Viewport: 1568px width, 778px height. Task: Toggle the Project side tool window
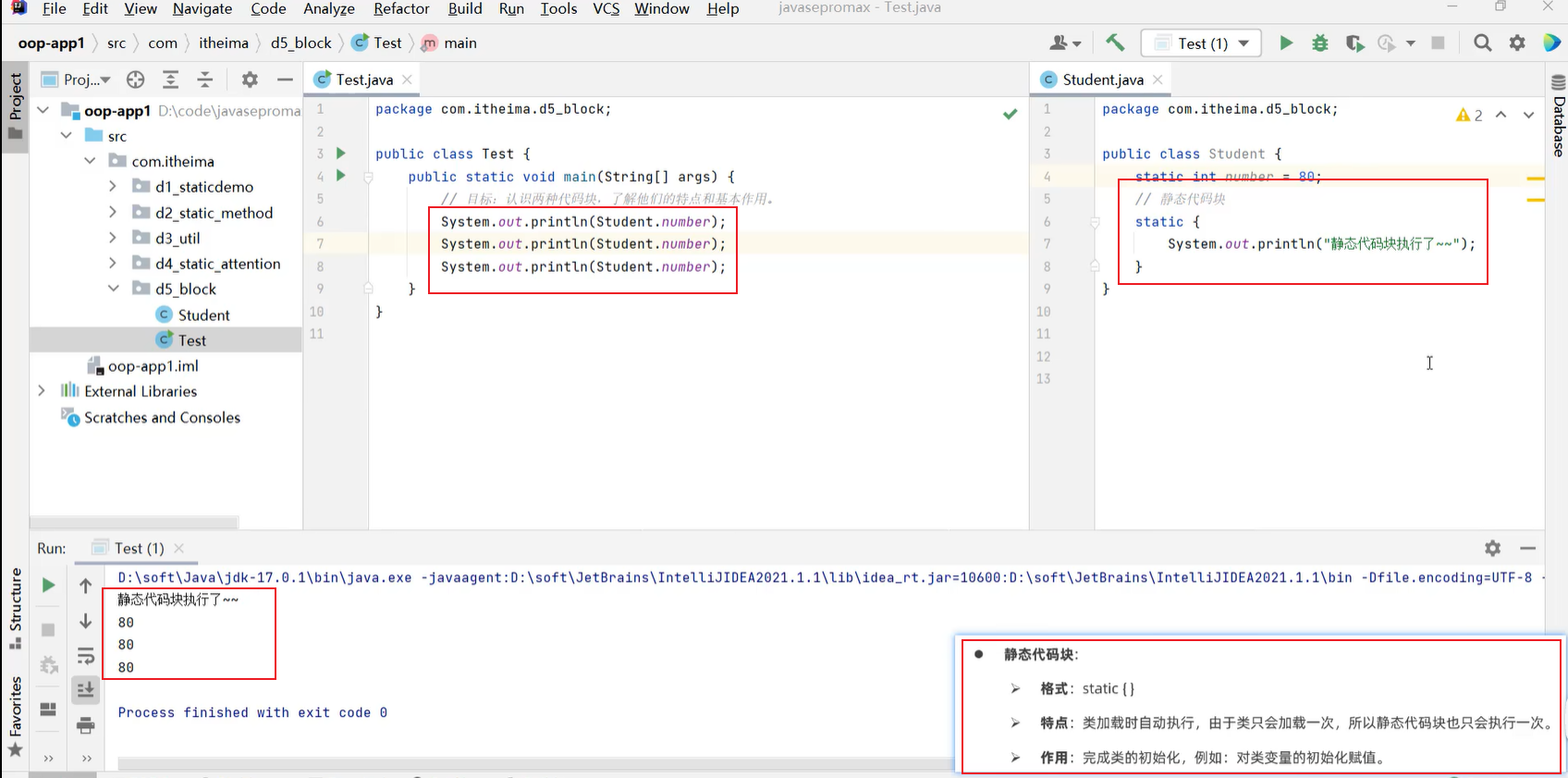(15, 106)
